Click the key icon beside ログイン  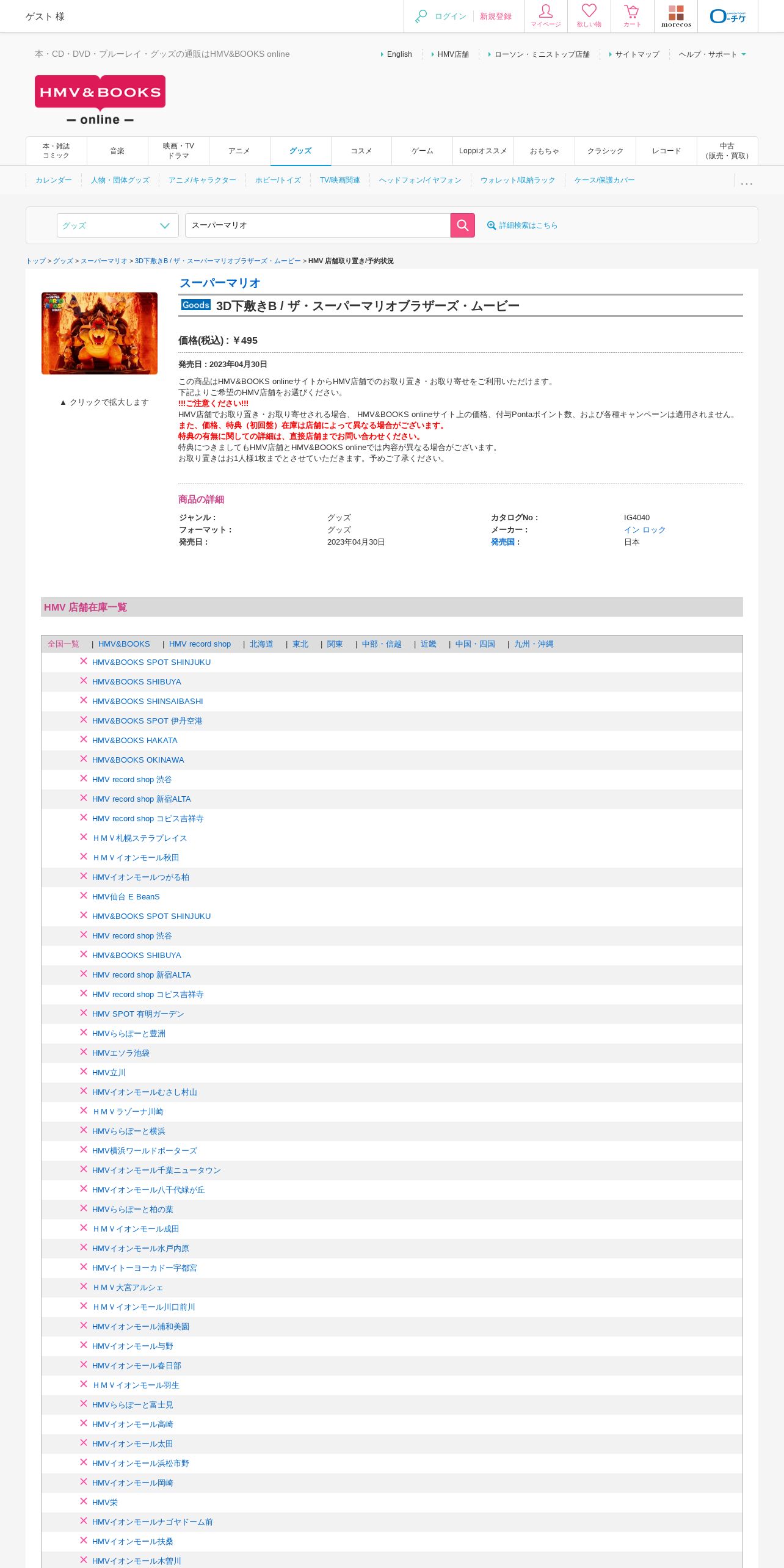pos(421,16)
